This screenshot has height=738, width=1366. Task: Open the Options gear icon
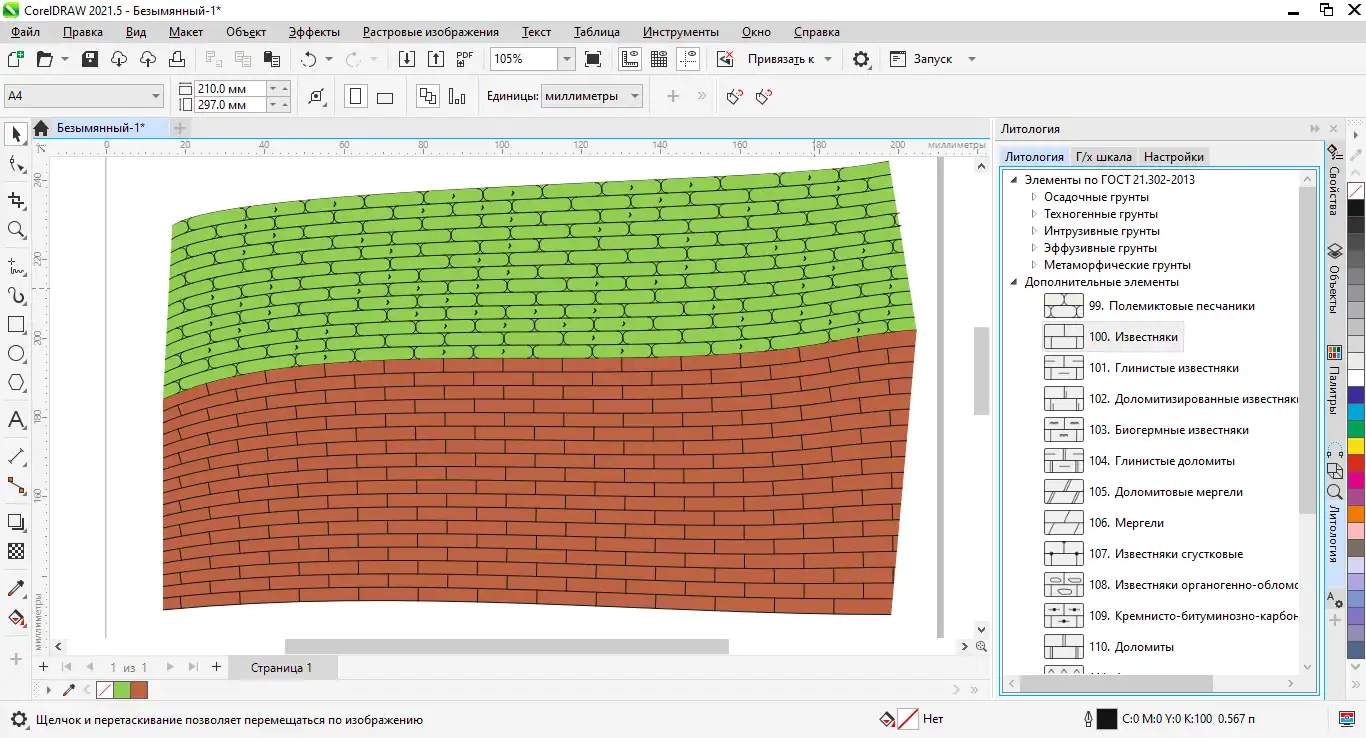point(861,59)
